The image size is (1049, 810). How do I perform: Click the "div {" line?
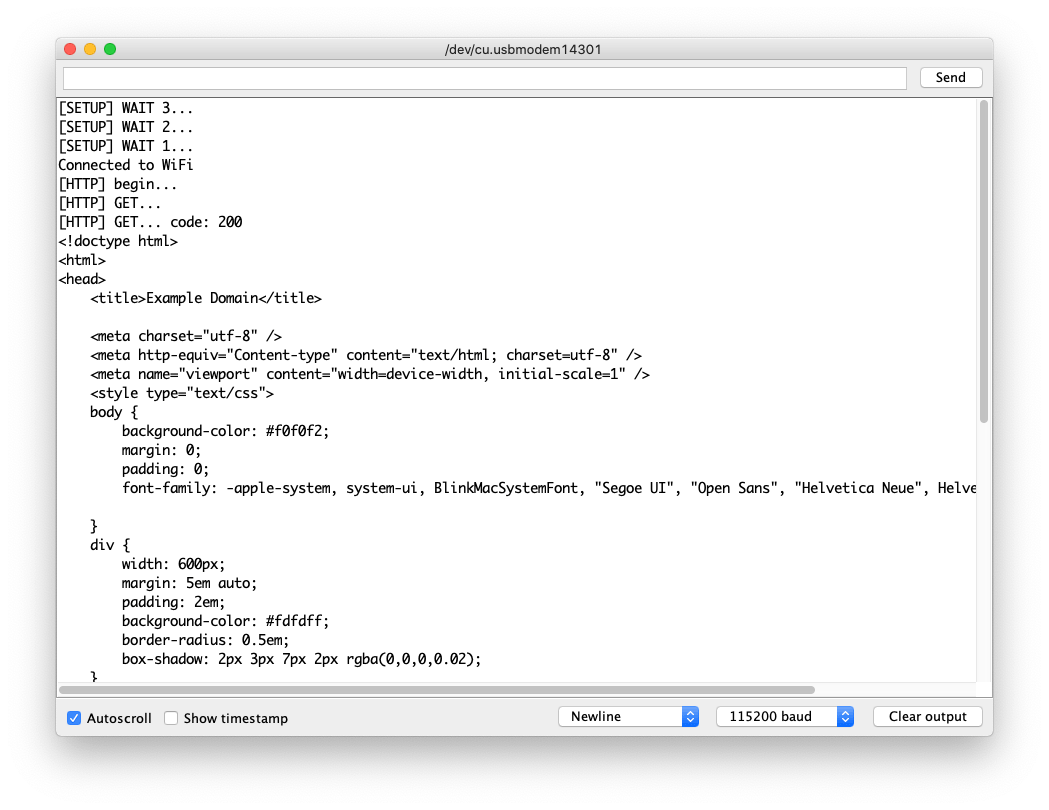[110, 545]
